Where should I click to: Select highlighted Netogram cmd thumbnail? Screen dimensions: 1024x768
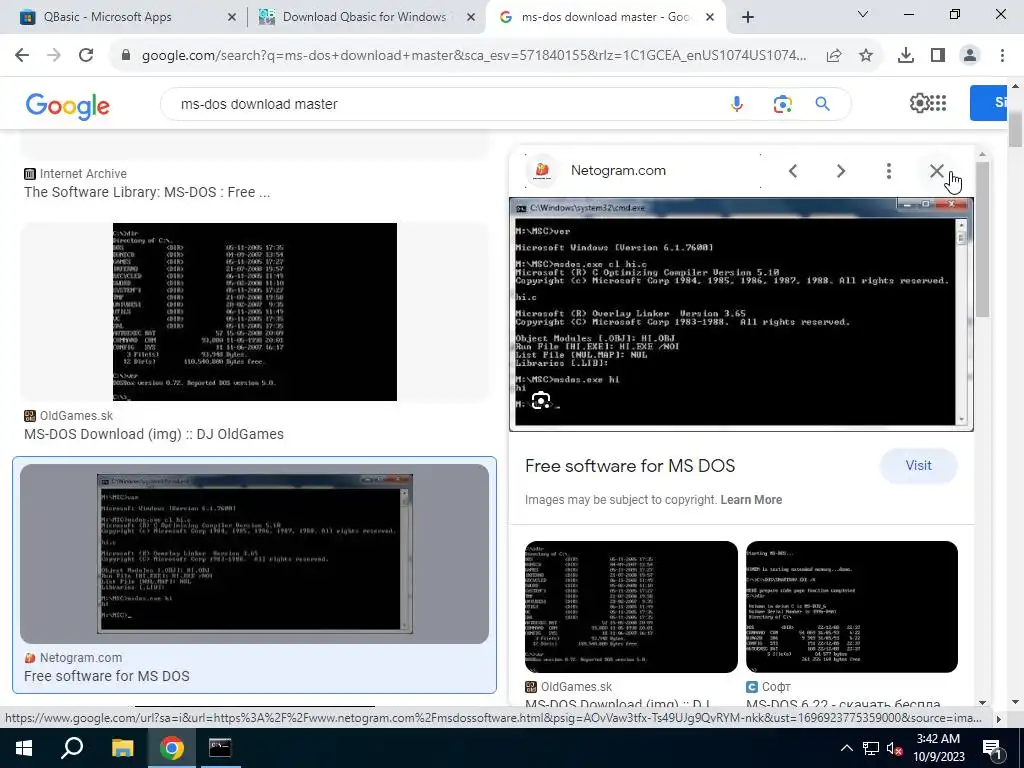coord(255,554)
